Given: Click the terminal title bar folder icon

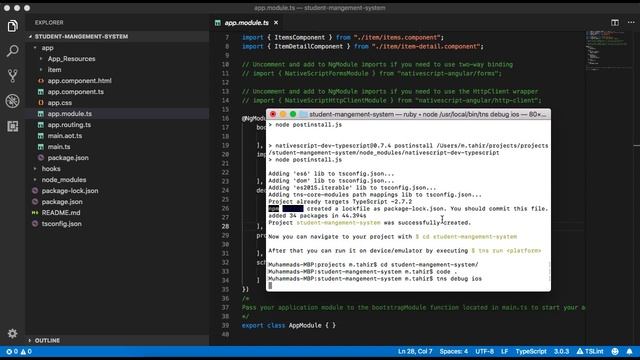Looking at the screenshot, I should (303, 114).
